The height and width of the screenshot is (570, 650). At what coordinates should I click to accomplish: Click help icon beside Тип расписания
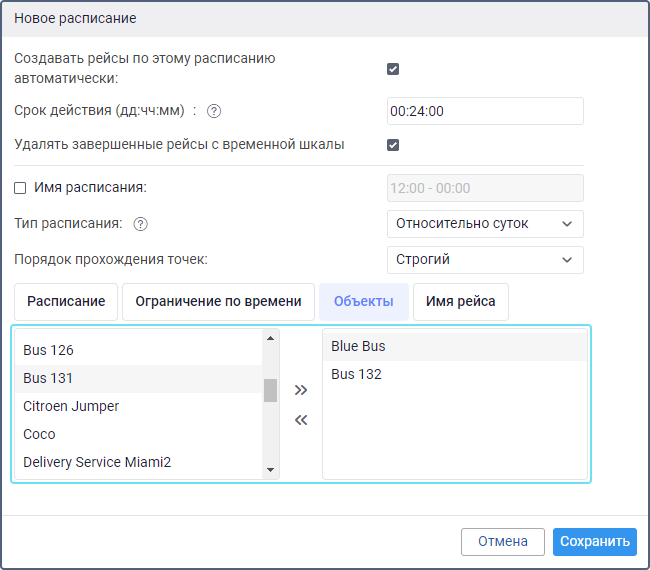tap(141, 224)
